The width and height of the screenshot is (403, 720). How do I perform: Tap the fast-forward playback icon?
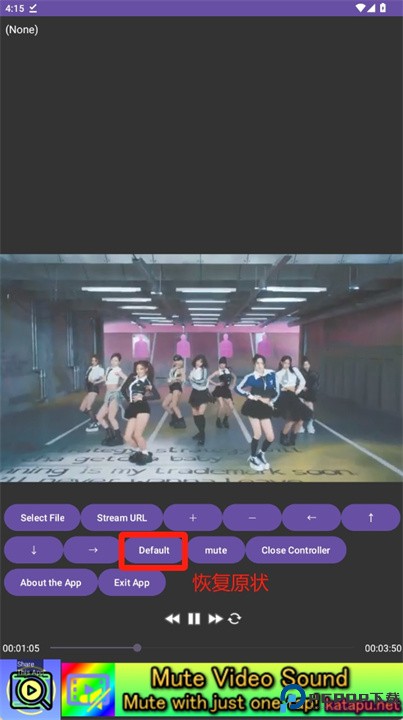pos(215,619)
